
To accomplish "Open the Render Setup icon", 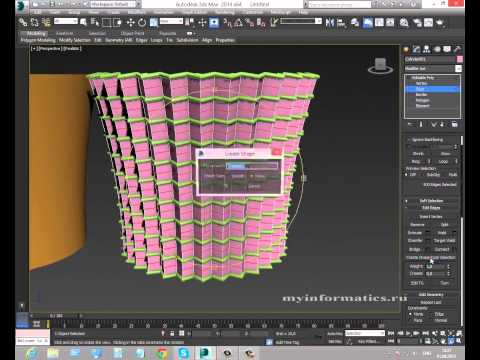I will (x=417, y=22).
